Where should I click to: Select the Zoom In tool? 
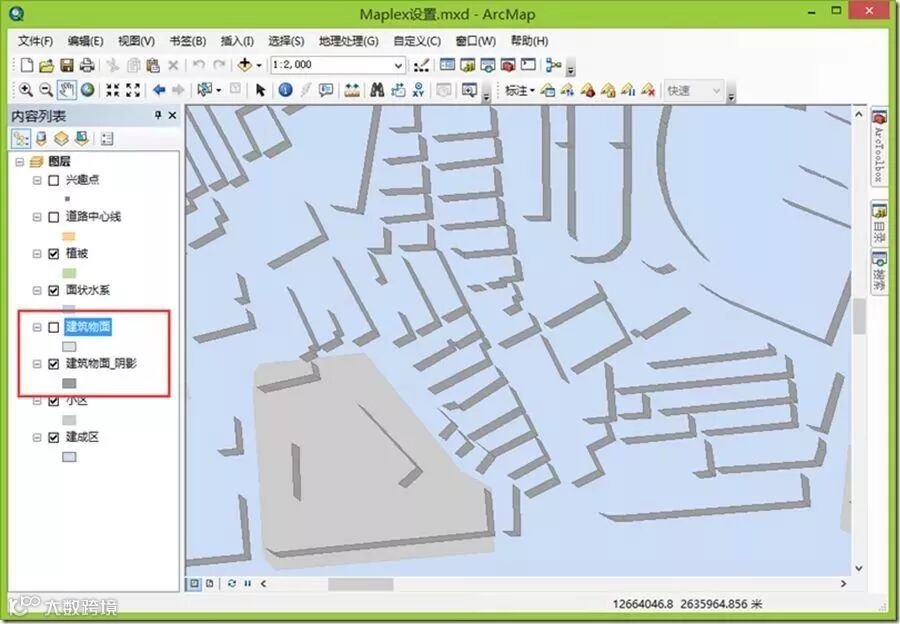(x=26, y=90)
